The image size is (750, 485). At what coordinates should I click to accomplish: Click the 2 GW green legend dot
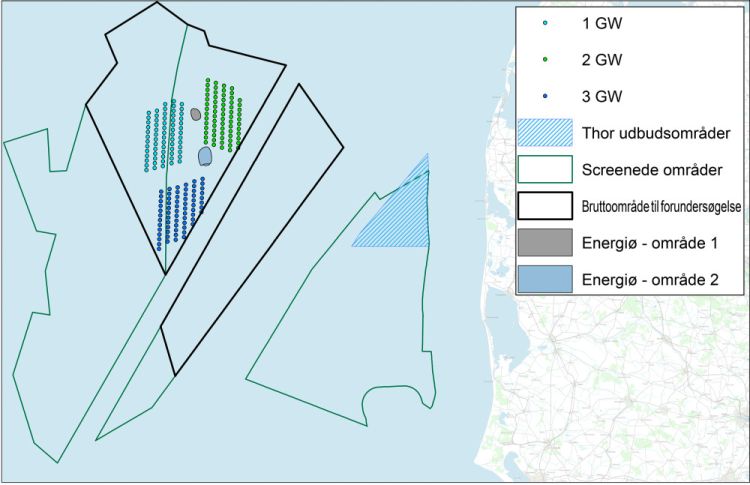point(545,59)
